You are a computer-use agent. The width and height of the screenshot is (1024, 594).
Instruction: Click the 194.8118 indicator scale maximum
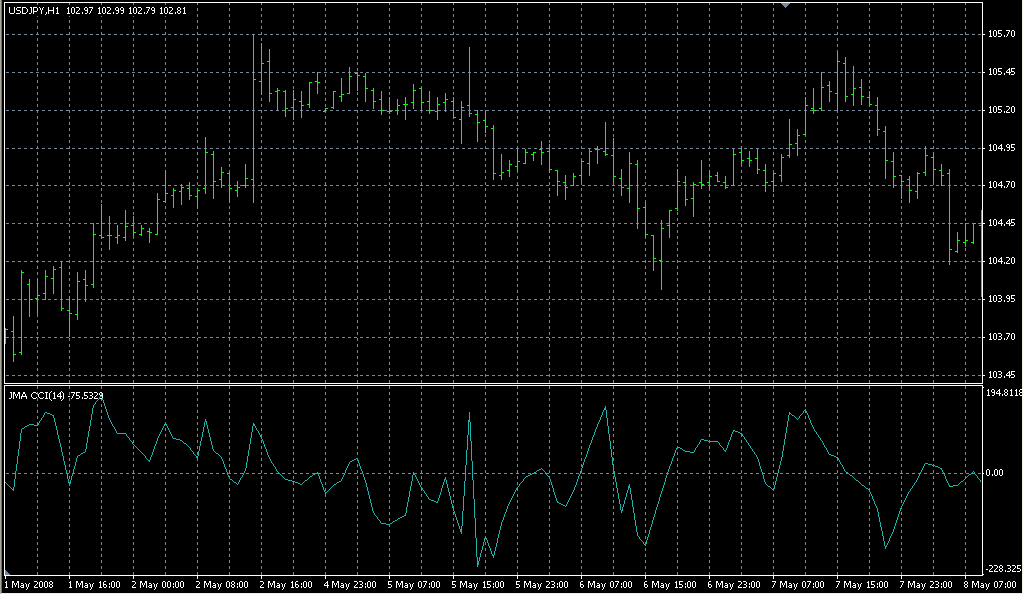click(x=1003, y=394)
